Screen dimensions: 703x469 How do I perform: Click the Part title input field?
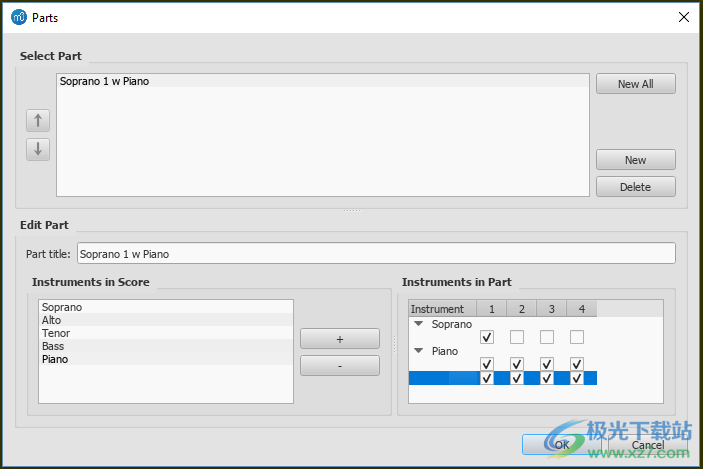(376, 254)
